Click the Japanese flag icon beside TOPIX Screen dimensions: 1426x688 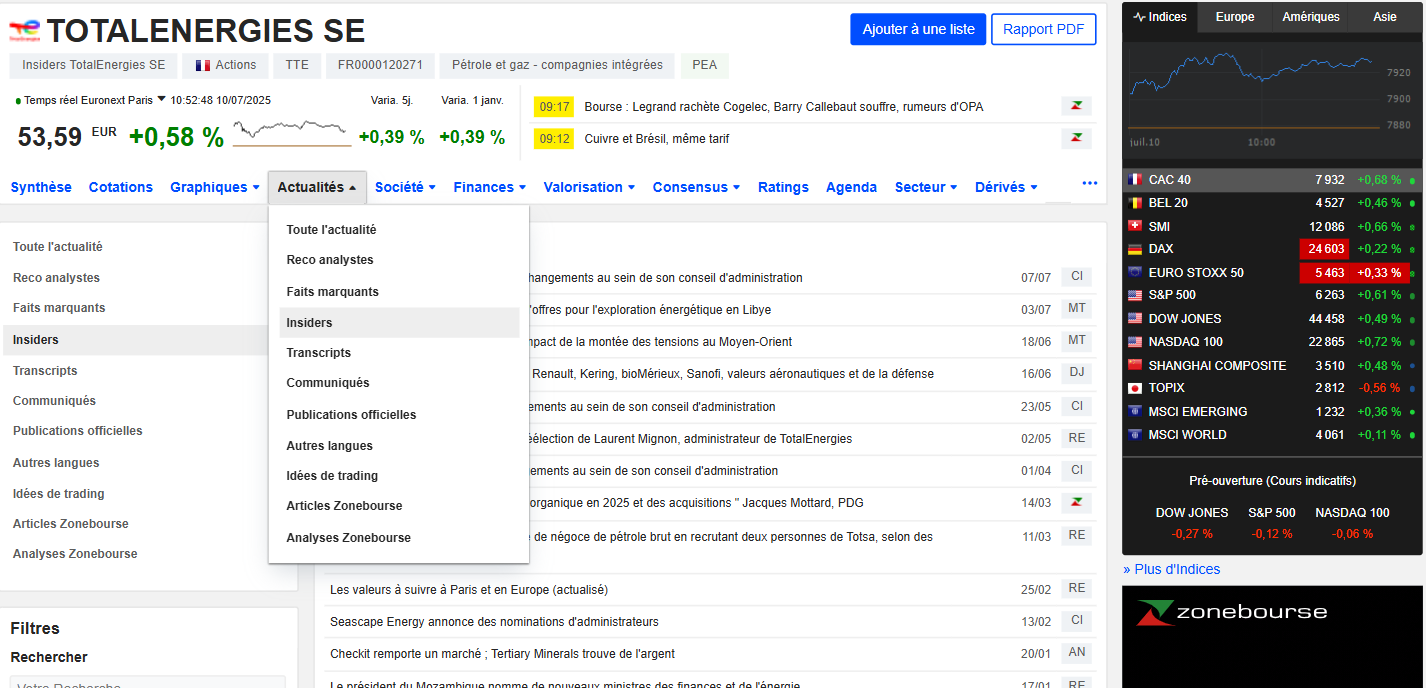[x=1133, y=387]
